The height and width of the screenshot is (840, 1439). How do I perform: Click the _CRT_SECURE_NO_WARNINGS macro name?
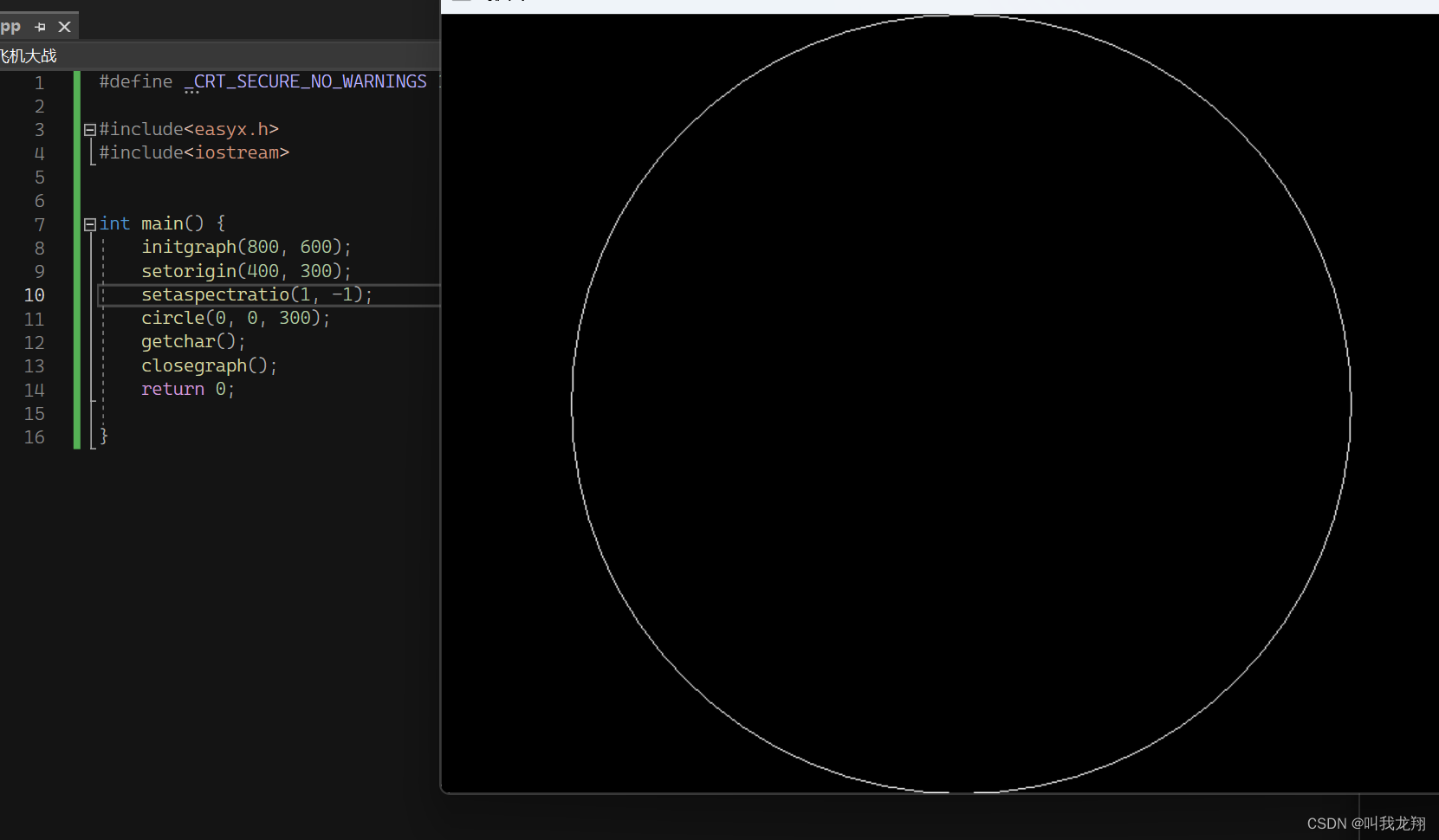306,81
